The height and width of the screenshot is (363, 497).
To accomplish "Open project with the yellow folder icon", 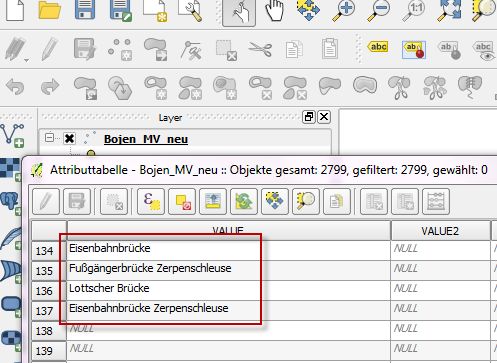I will pyautogui.click(x=49, y=10).
